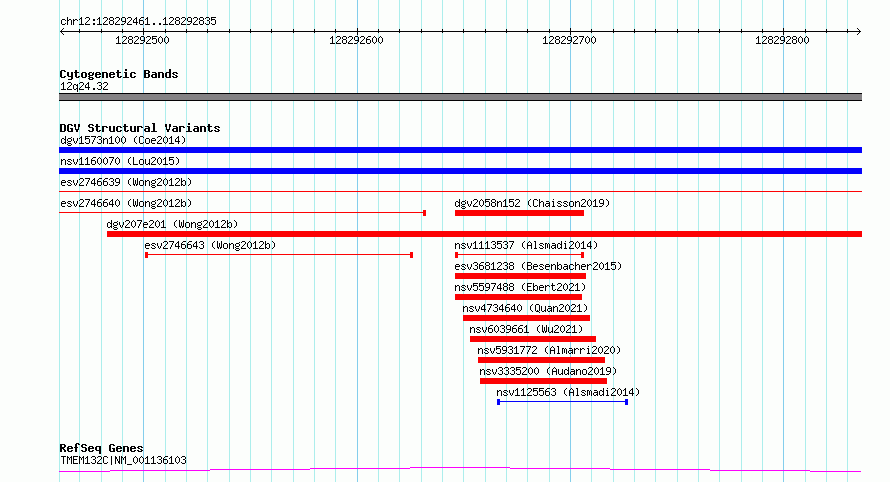
Task: Open the dgv2058n152 (Chaisson2019) label
Action: (532, 203)
